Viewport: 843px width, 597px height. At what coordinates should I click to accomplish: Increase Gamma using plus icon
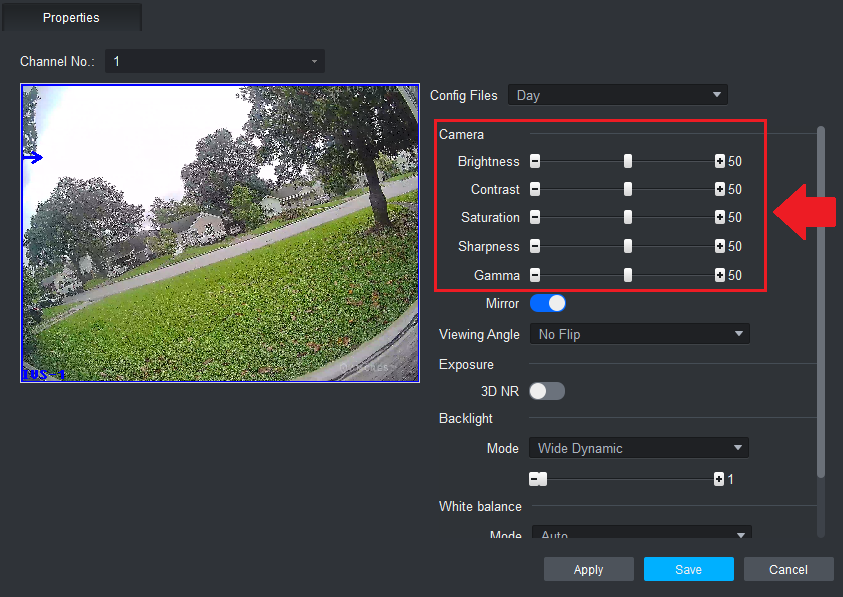[x=719, y=275]
